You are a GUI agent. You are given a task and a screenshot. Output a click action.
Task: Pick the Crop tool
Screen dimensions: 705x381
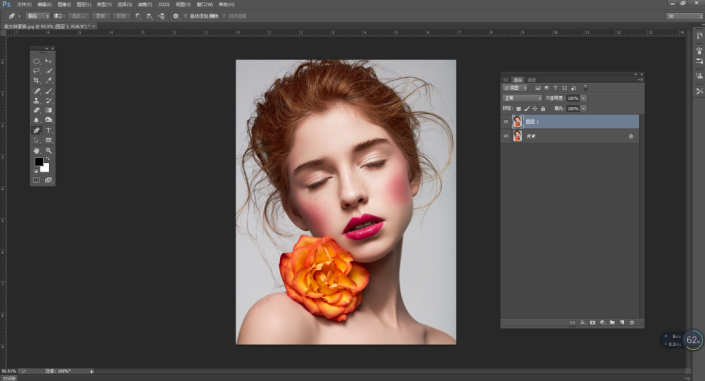pyautogui.click(x=36, y=81)
